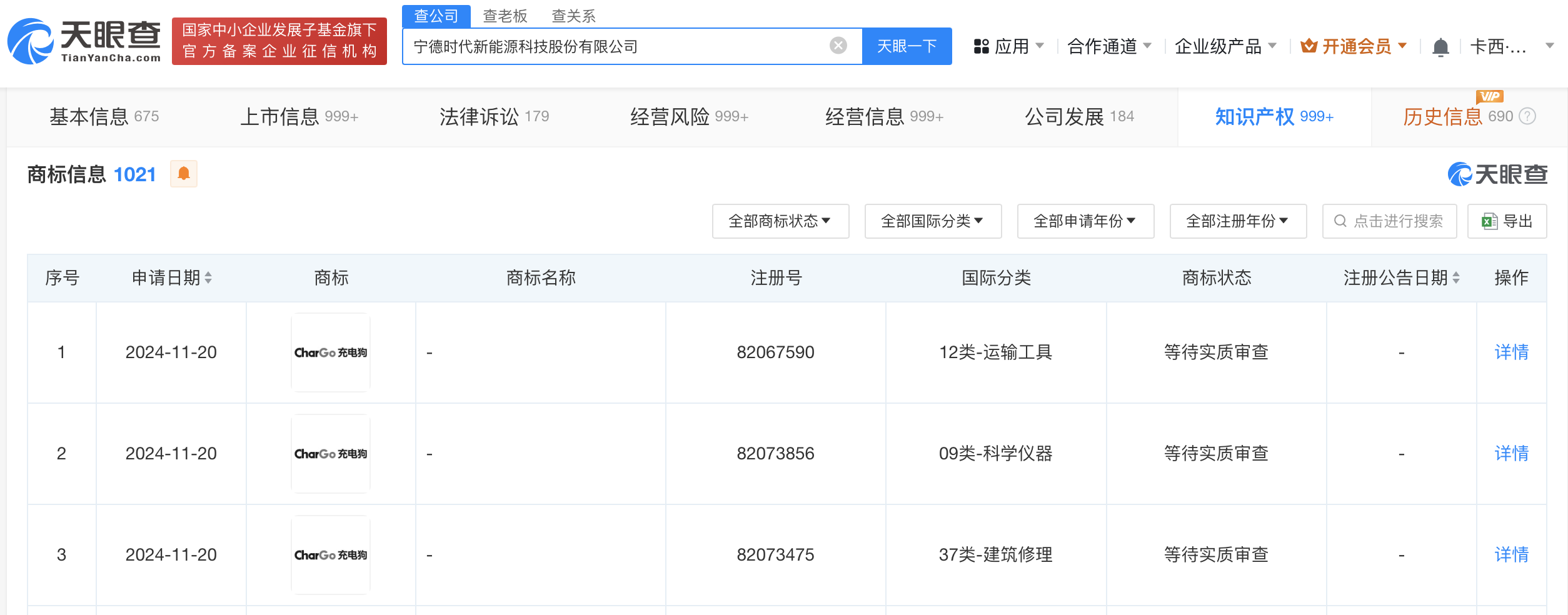Click the Tianyancha logo in header
The height and width of the screenshot is (615, 1568).
84,41
